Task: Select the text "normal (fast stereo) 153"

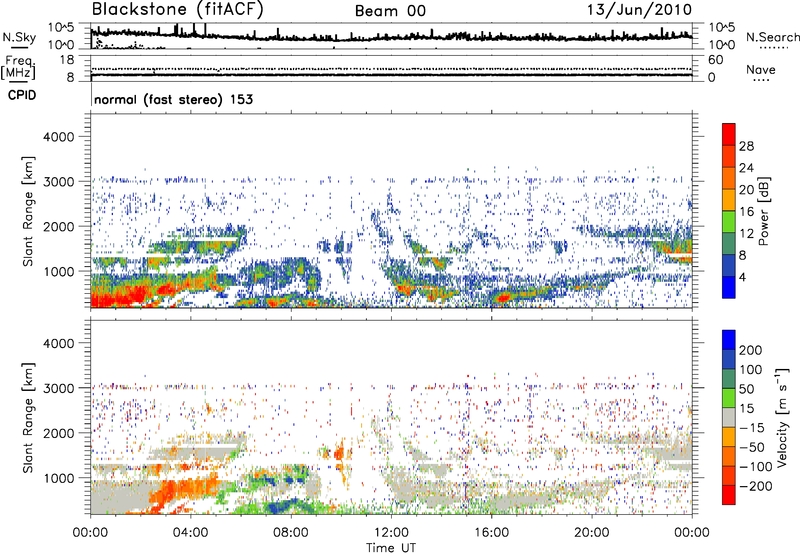Action: pyautogui.click(x=173, y=99)
